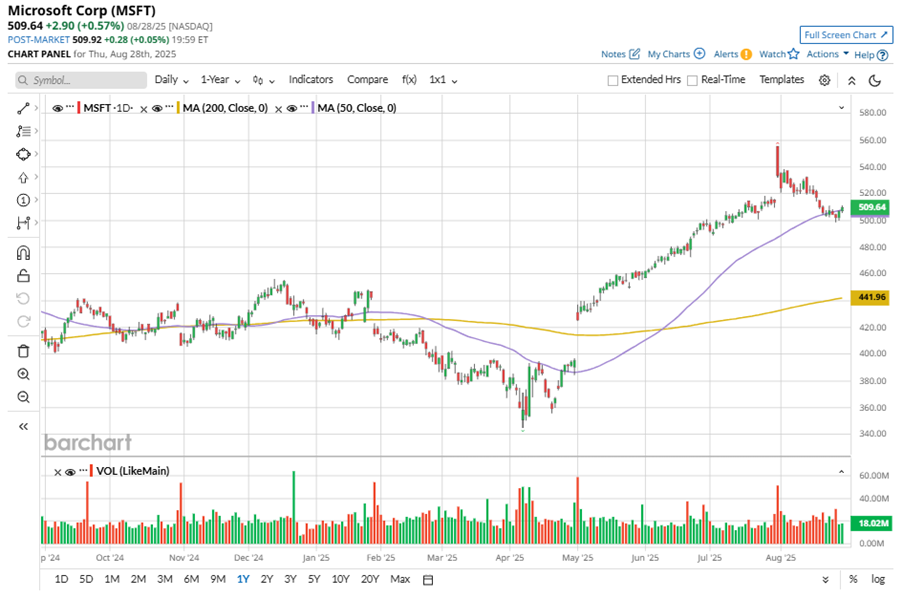This screenshot has width=903, height=598.
Task: Expand the Actions dropdown menu
Action: coord(828,54)
